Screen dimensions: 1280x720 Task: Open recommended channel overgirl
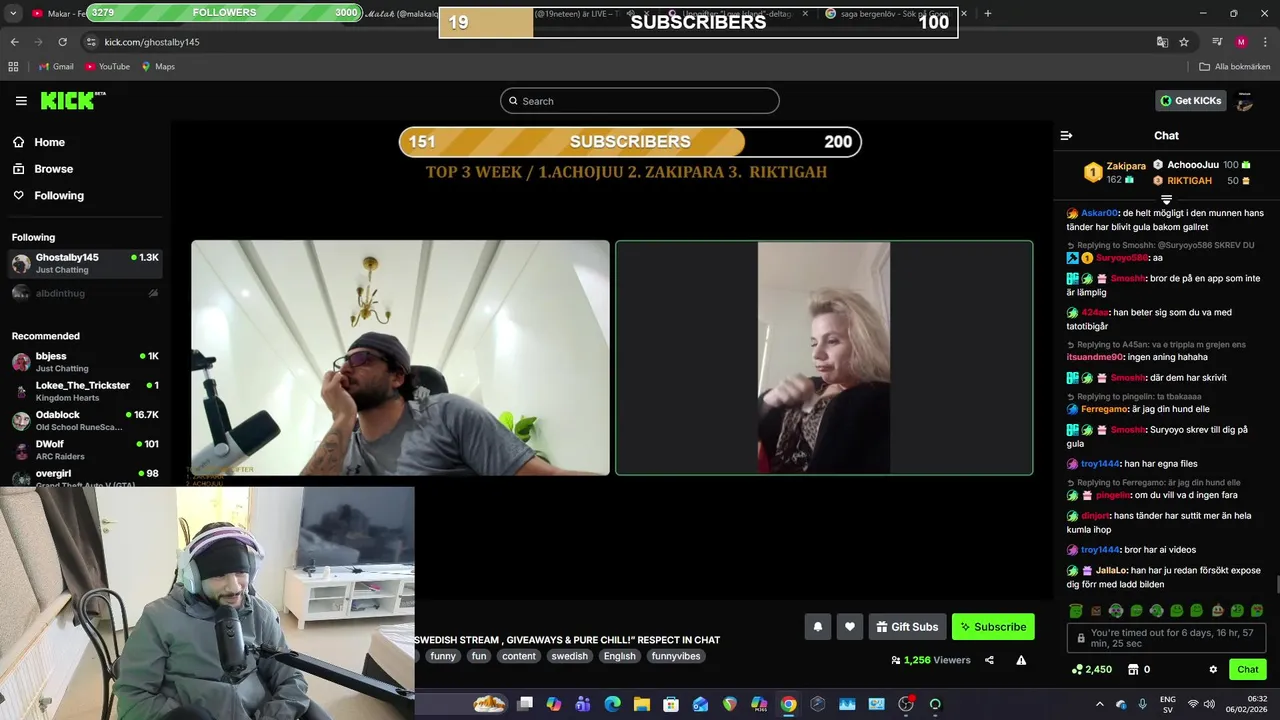[x=85, y=477]
